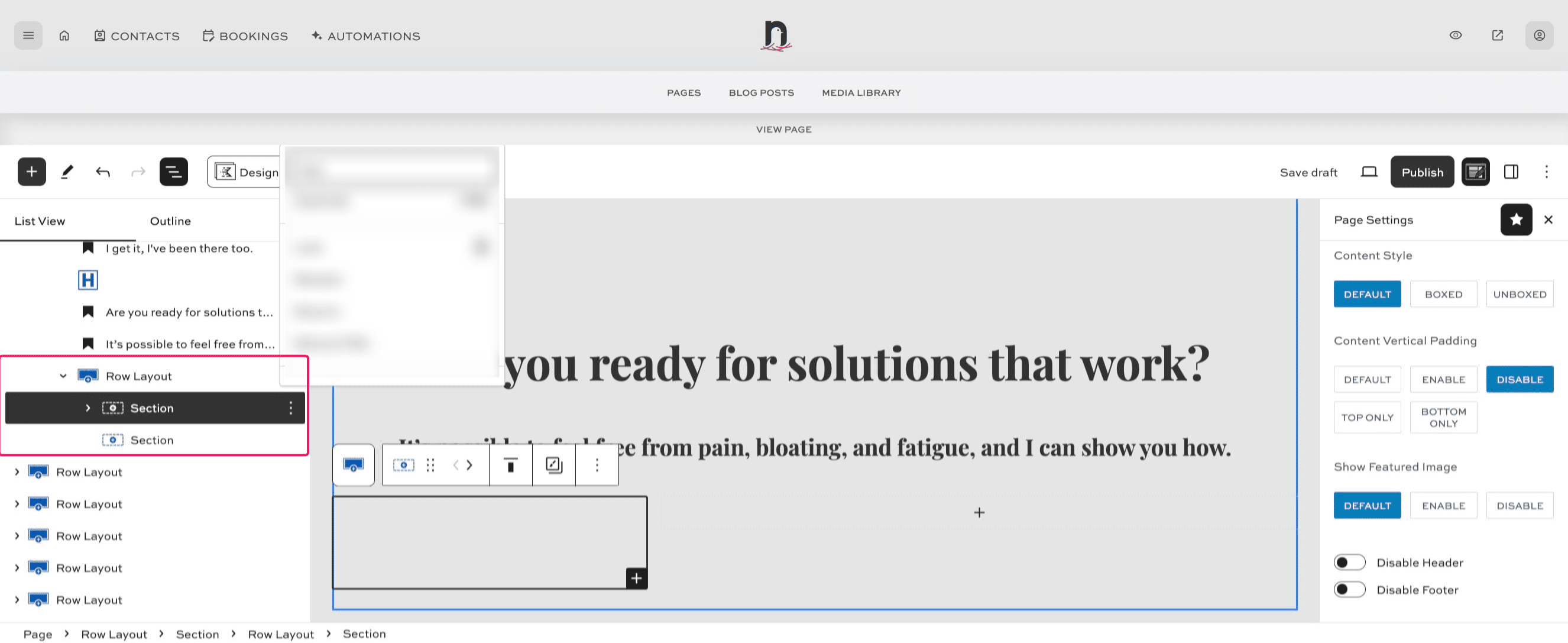Screen dimensions: 1568x643
Task: Switch to the Outline tab
Action: pos(170,221)
